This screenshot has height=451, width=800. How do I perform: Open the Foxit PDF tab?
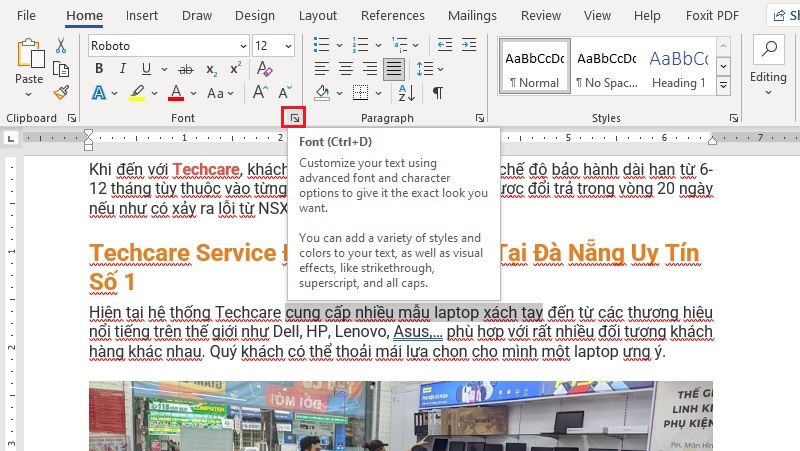click(x=712, y=16)
